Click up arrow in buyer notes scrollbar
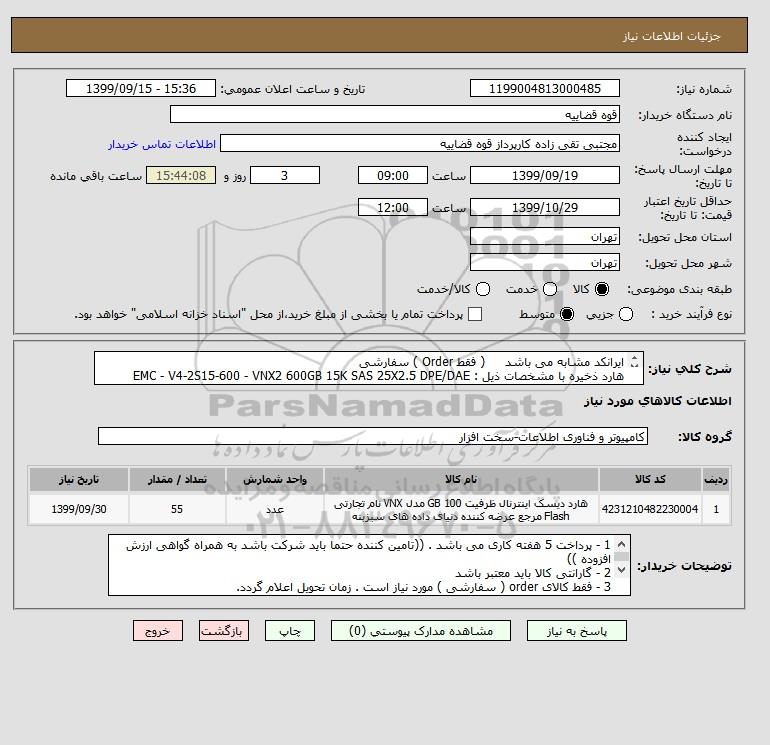This screenshot has width=770, height=745. coord(621,544)
